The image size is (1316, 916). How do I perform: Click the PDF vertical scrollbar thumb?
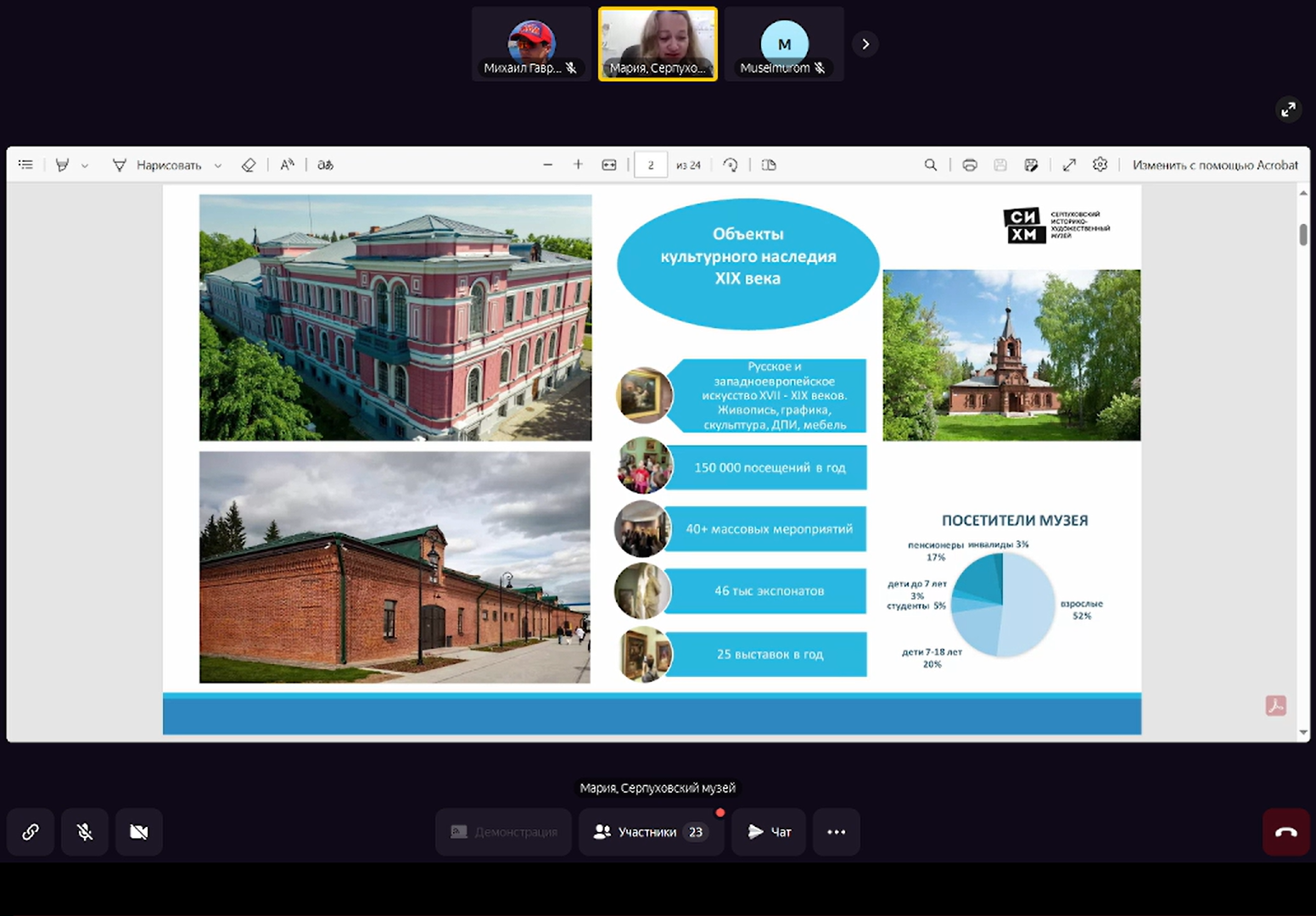point(1303,234)
